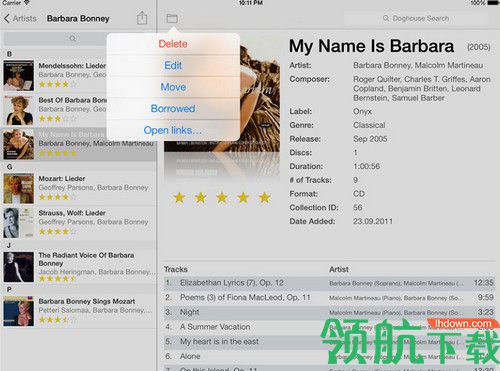Viewport: 500px width, 371px height.
Task: Tap the Onyx label value
Action: click(x=362, y=112)
